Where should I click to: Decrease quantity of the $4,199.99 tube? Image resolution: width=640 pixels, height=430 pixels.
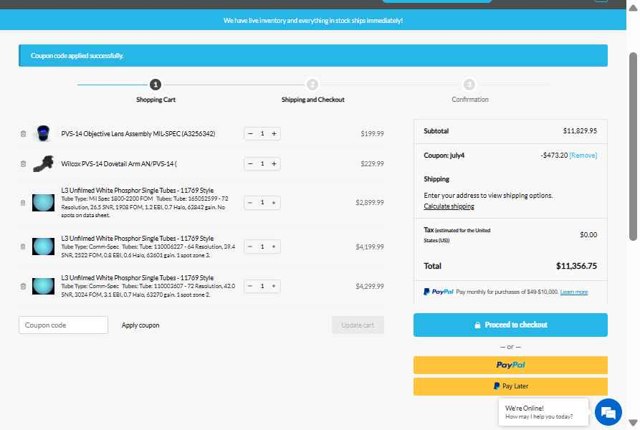251,246
